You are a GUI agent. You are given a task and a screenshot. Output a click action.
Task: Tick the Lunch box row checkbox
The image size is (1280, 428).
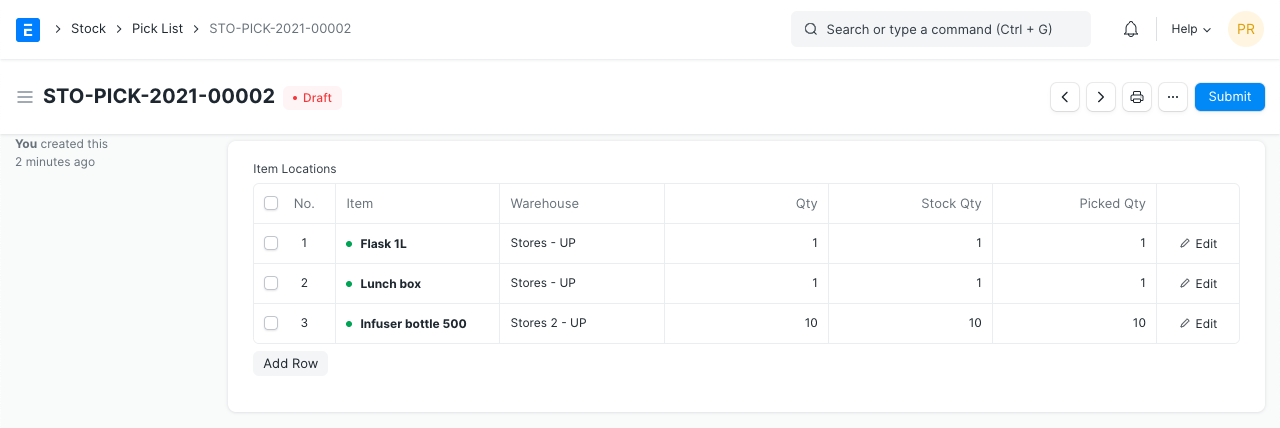tap(271, 283)
